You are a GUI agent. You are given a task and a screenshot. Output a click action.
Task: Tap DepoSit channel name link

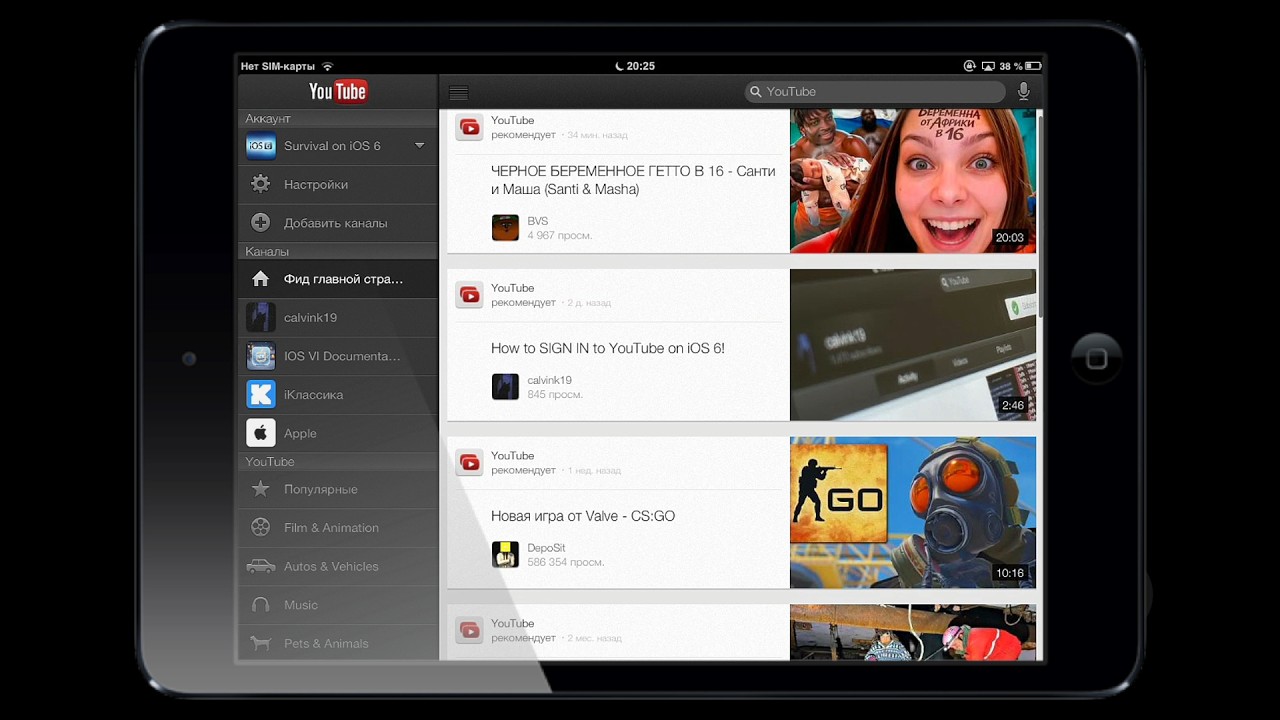point(547,548)
